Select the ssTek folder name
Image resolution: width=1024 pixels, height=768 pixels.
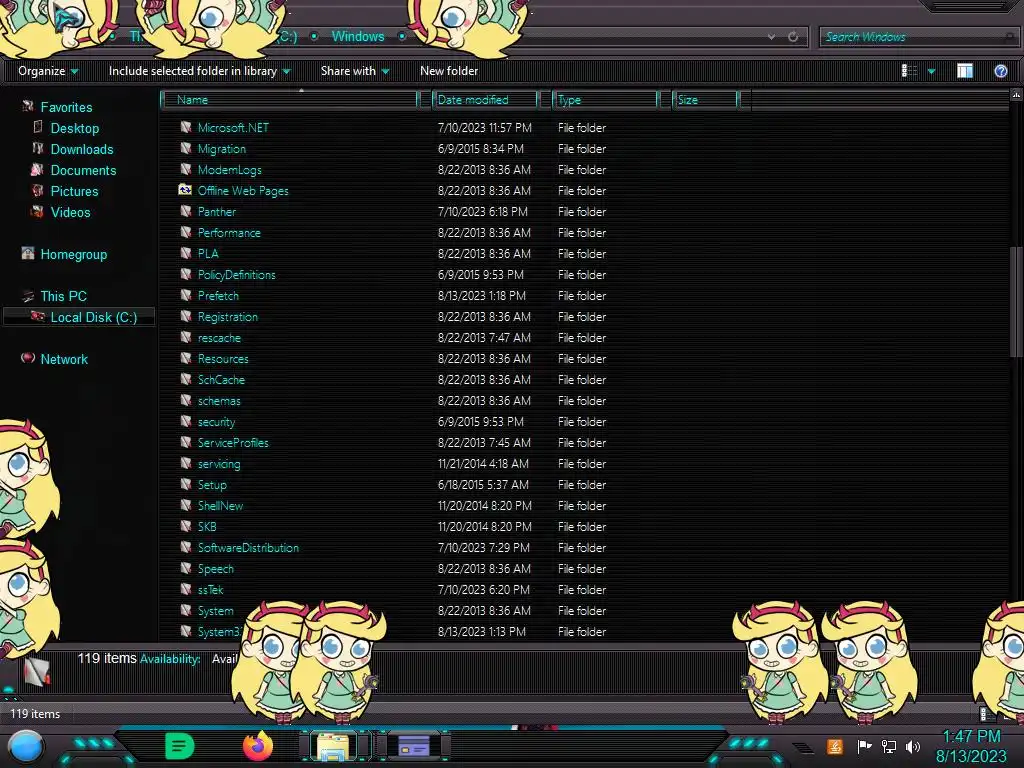(x=210, y=589)
